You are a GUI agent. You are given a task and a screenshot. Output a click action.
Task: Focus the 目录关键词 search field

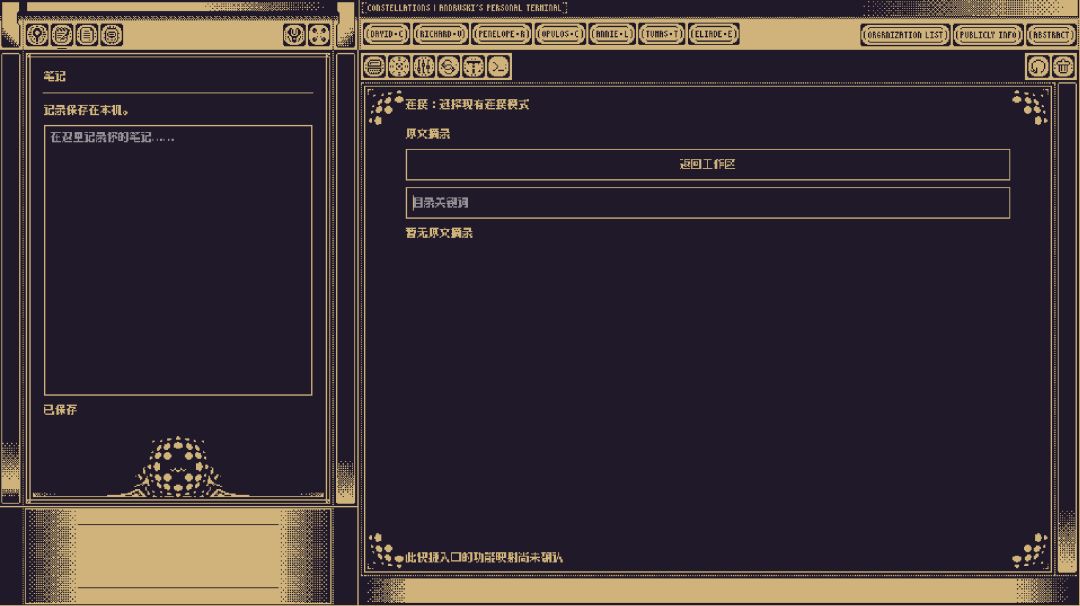pos(708,202)
